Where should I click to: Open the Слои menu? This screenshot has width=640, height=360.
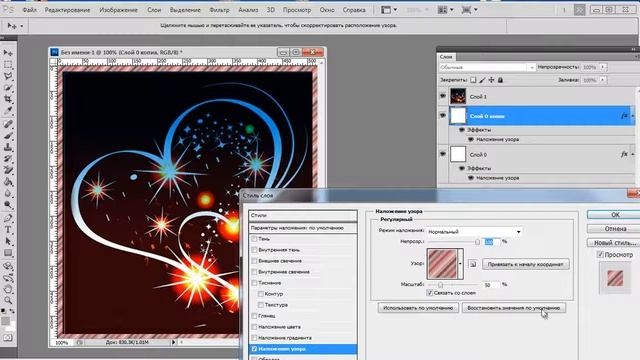154,10
